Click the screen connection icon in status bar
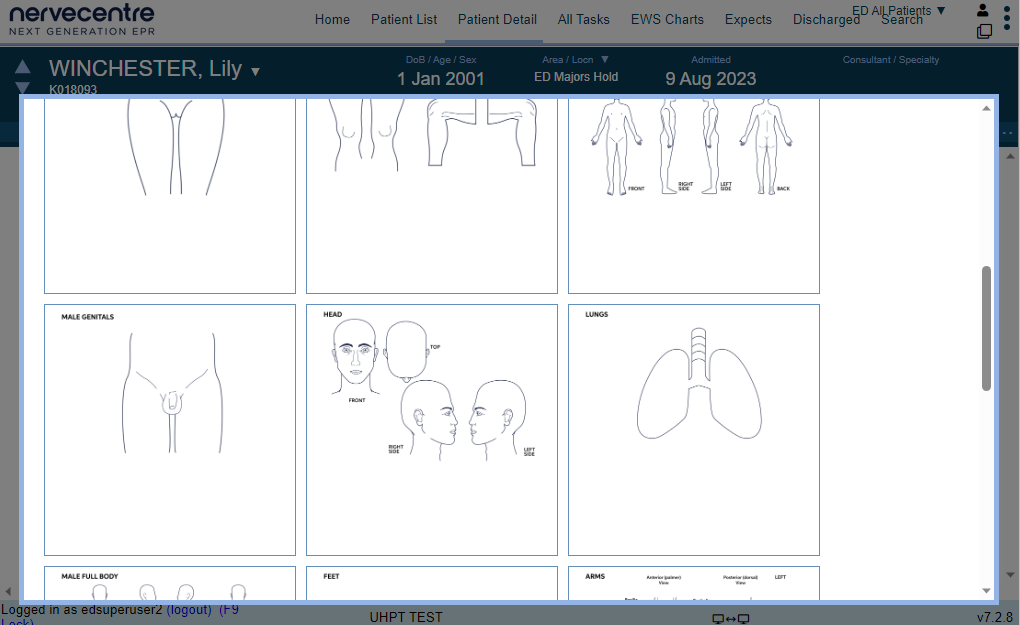Viewport: 1020px width, 625px height. (731, 618)
